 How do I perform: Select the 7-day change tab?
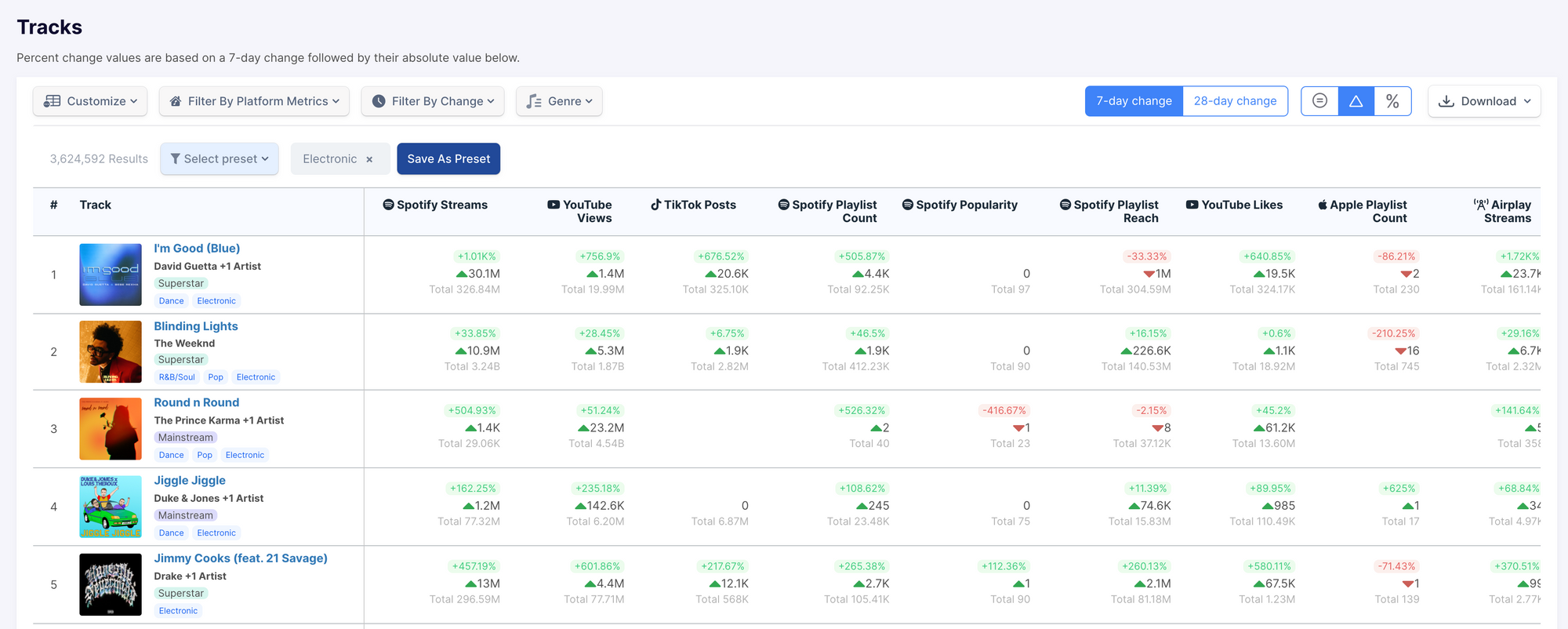point(1134,101)
